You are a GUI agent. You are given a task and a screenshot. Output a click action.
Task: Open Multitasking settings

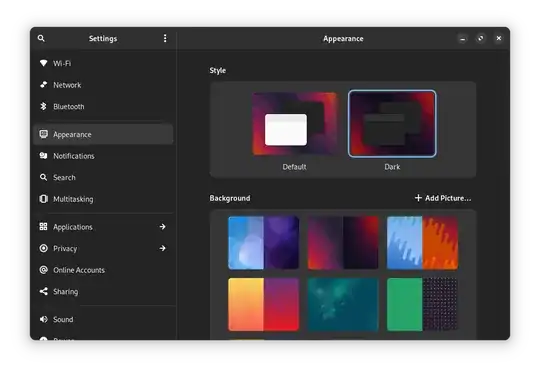tap(103, 199)
